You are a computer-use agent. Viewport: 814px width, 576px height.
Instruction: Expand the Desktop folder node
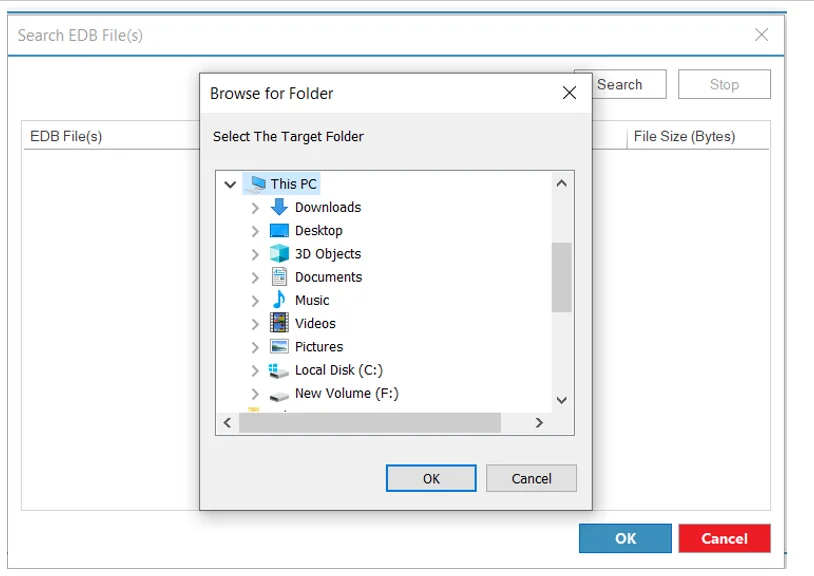(x=255, y=231)
